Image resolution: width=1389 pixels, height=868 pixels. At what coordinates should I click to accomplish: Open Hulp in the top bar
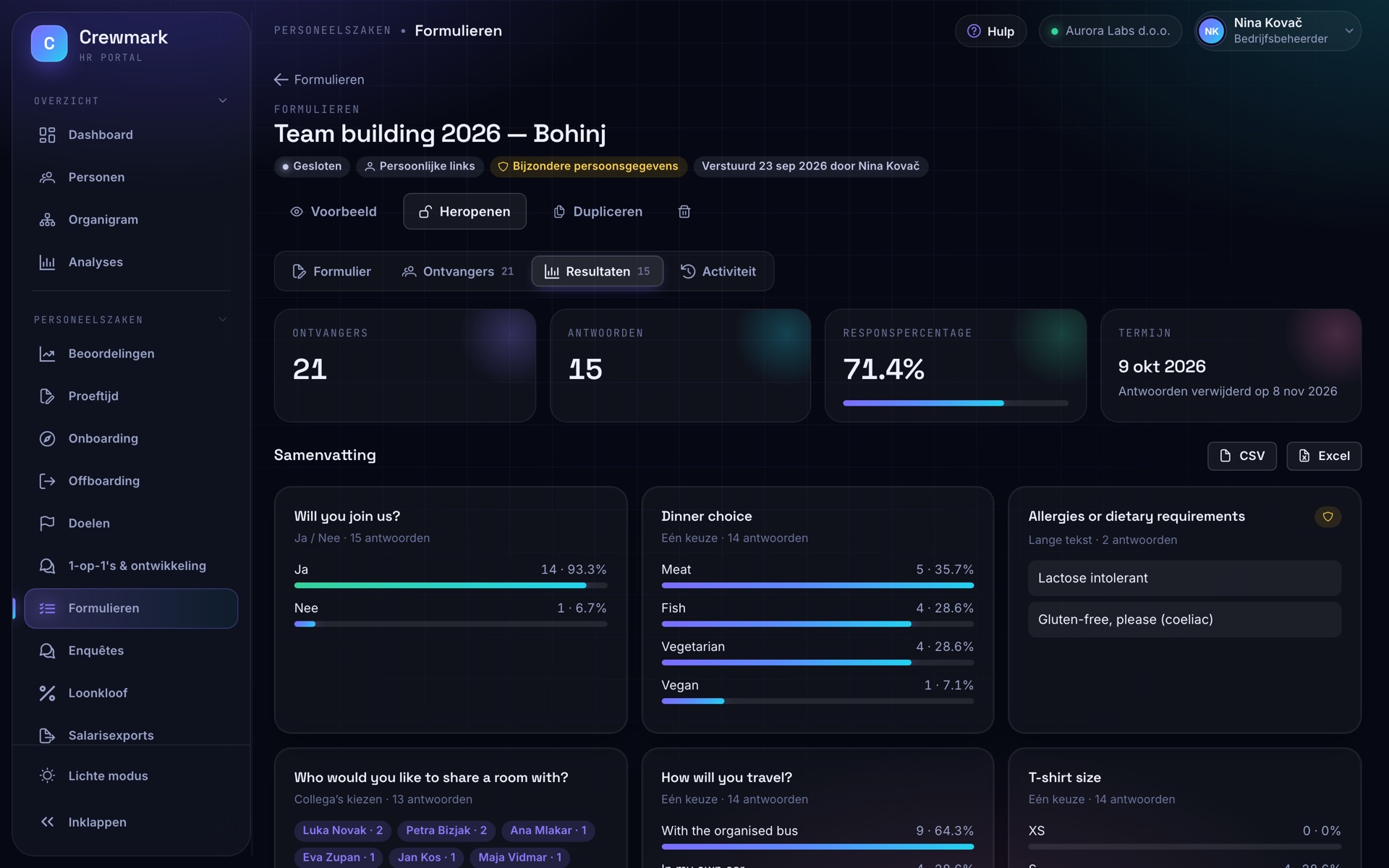click(x=991, y=31)
